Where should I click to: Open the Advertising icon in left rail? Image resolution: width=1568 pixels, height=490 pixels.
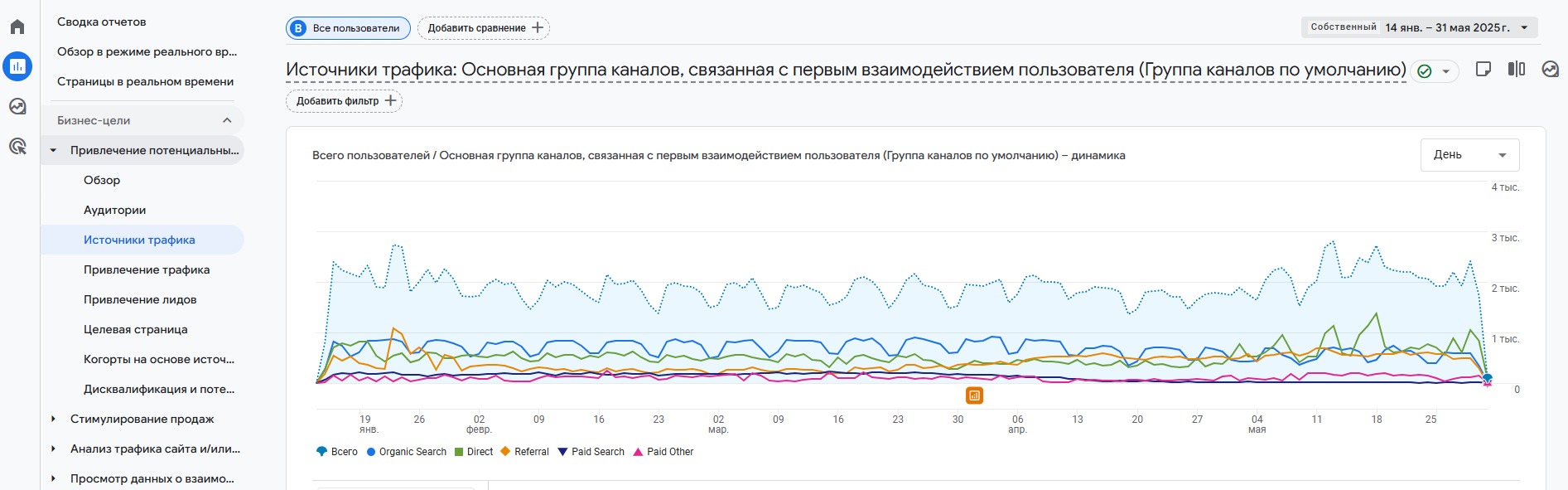17,147
